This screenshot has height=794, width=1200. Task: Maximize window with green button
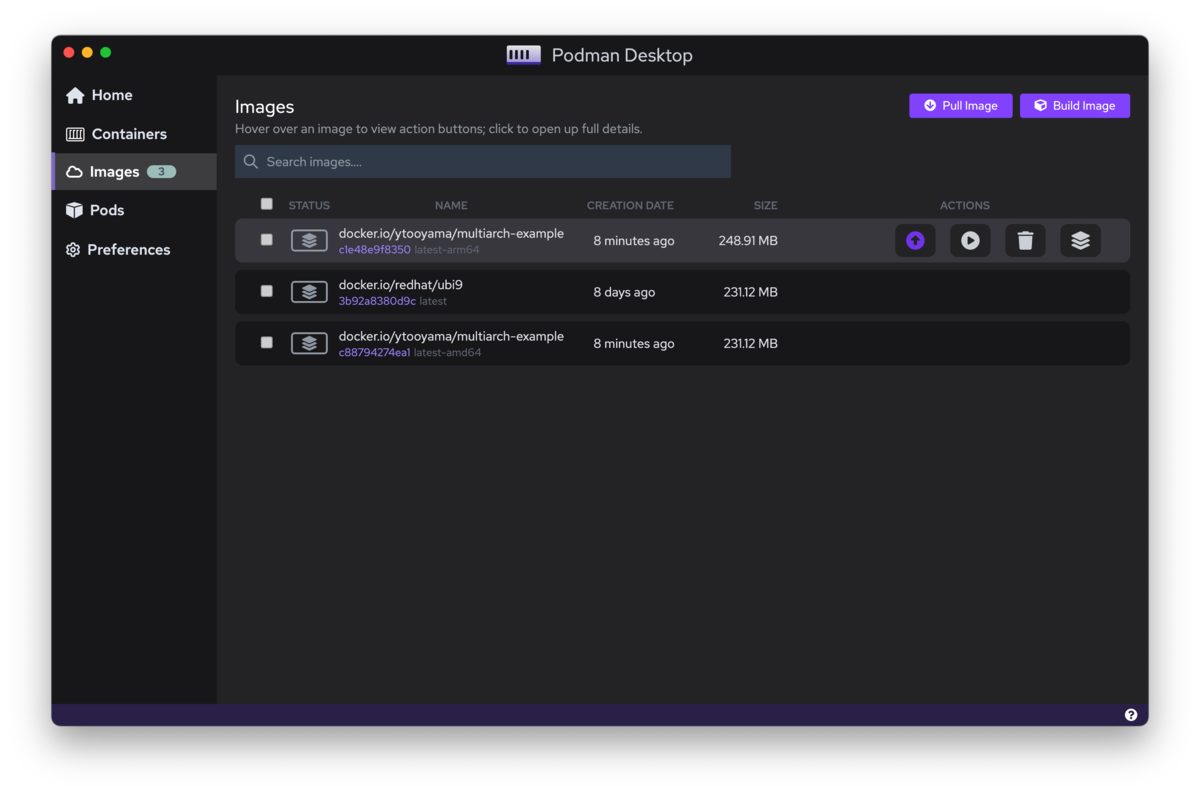click(x=105, y=52)
